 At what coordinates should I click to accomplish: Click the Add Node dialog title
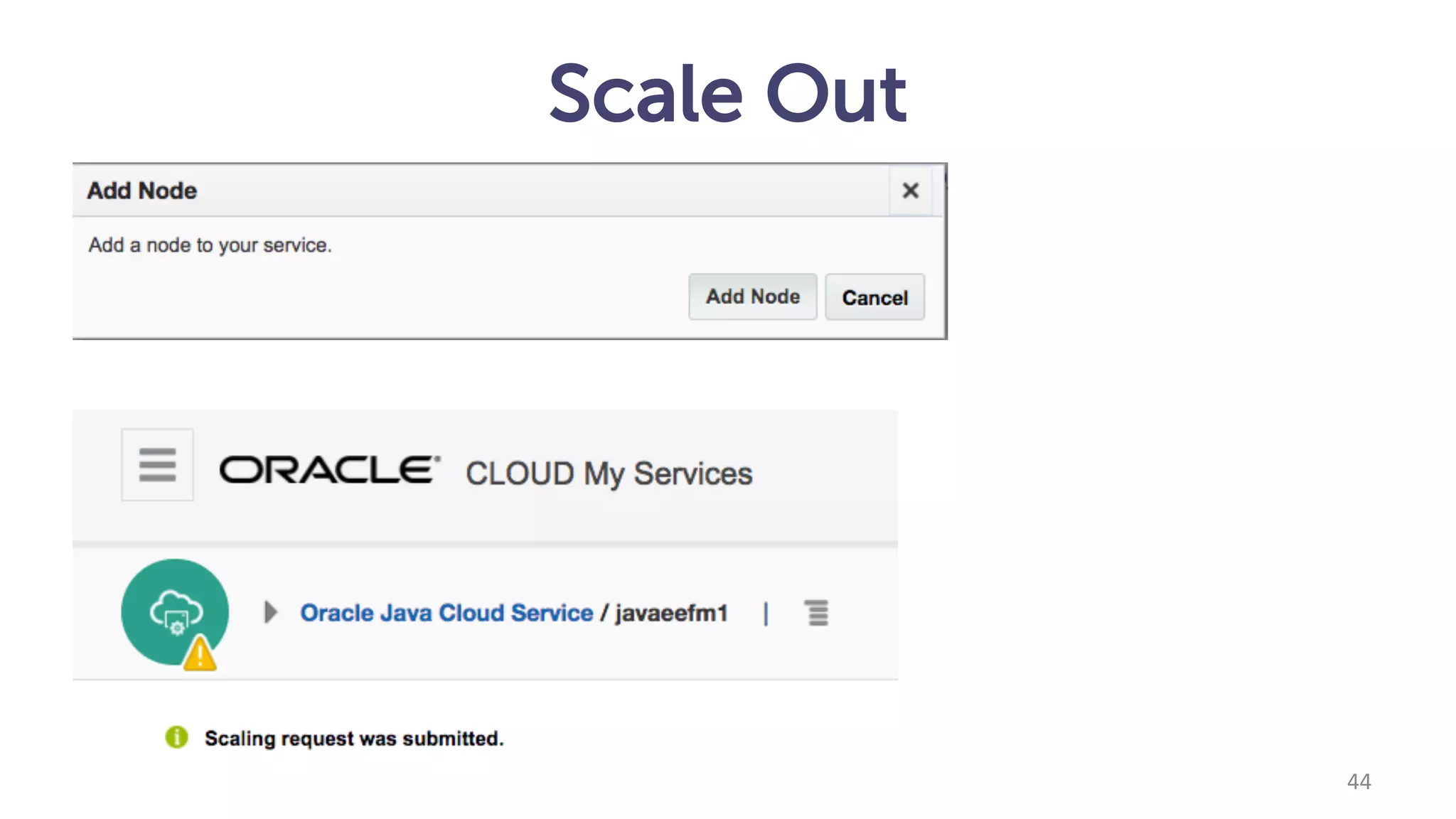coord(141,191)
